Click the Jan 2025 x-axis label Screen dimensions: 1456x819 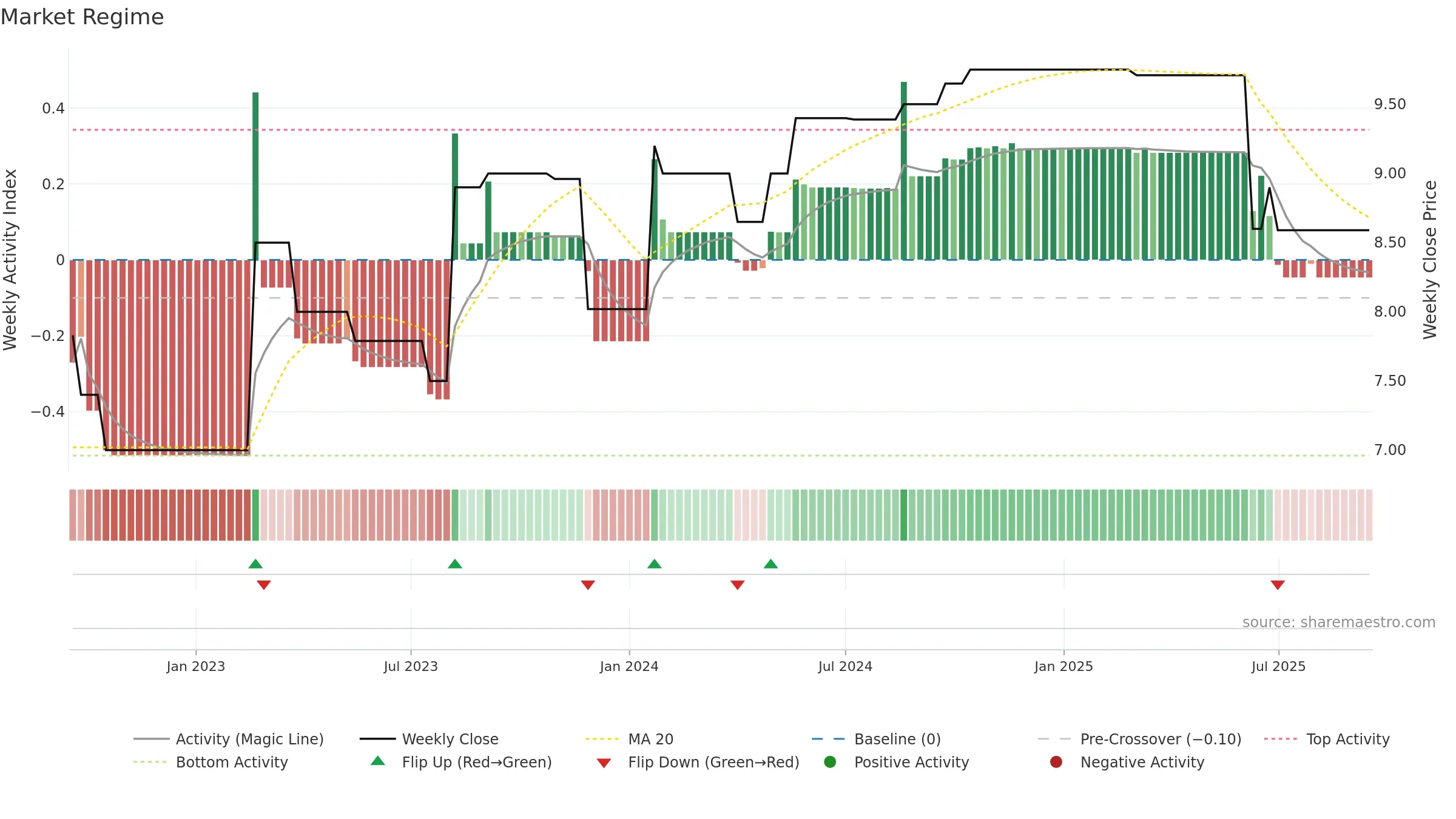1063,666
